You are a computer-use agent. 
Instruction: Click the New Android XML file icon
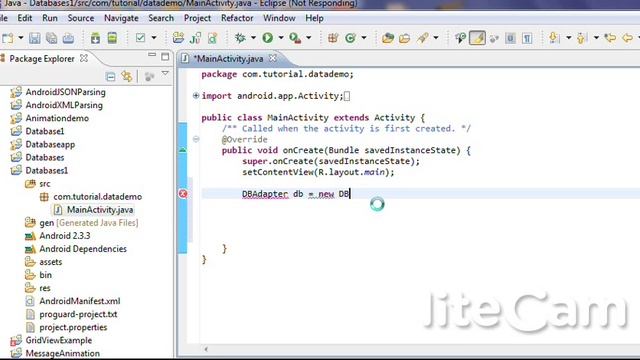pos(212,38)
